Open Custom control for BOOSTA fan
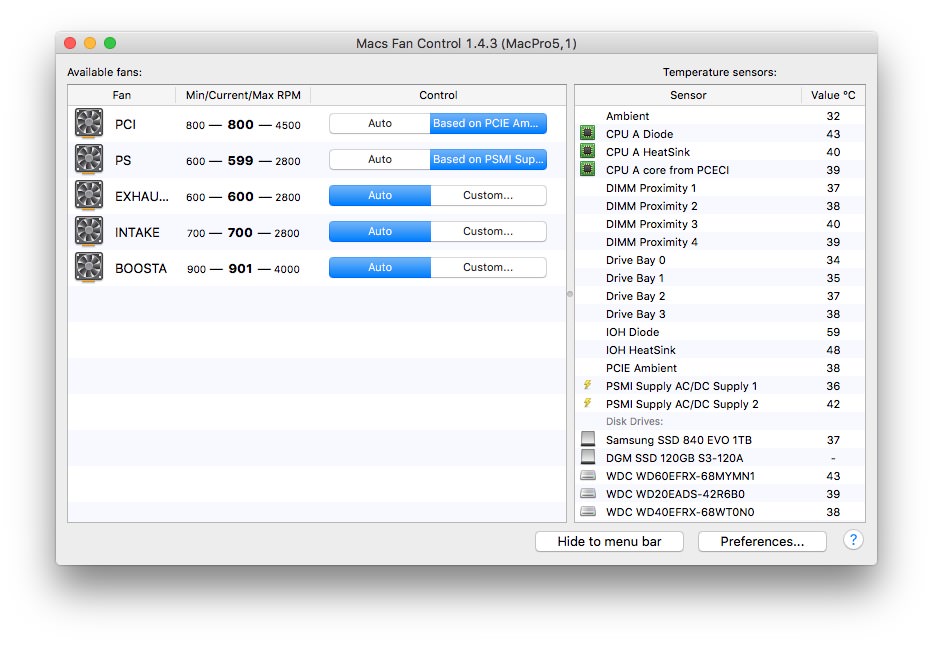Viewport: 933px width, 645px height. pyautogui.click(x=488, y=267)
